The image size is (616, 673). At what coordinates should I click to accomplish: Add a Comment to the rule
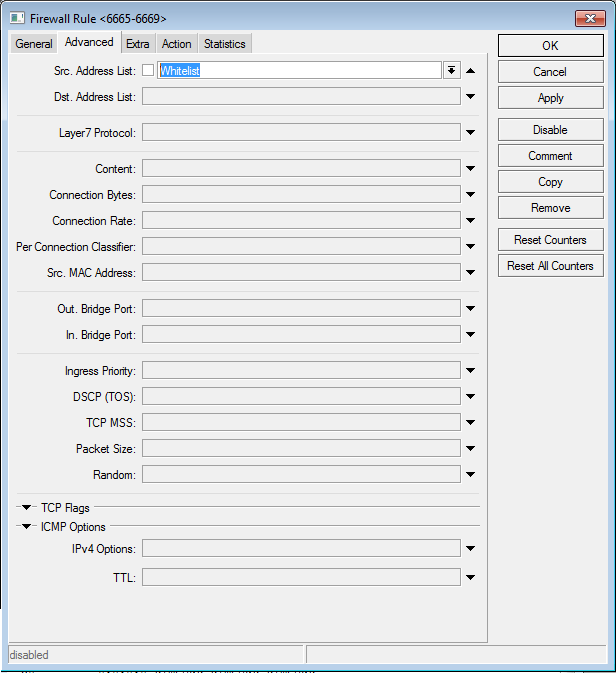[x=551, y=156]
